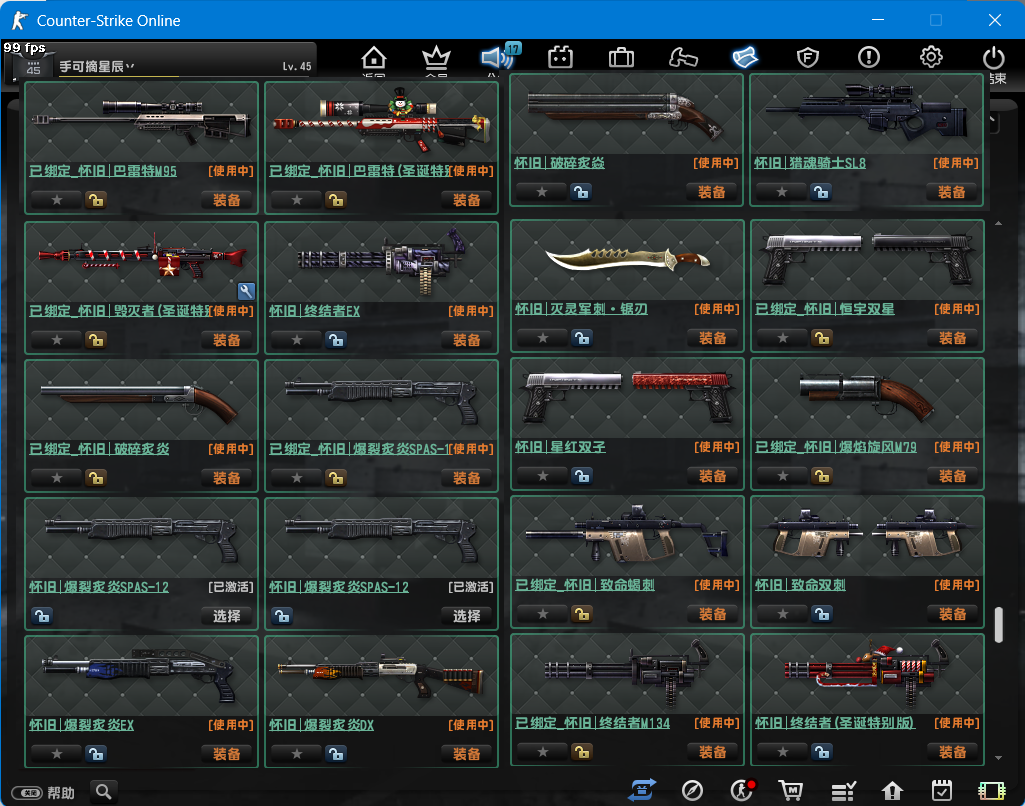Select the 灭灵军刺·锯刃 knife thumbnail
Viewport: 1025px width, 806px height.
tap(627, 260)
